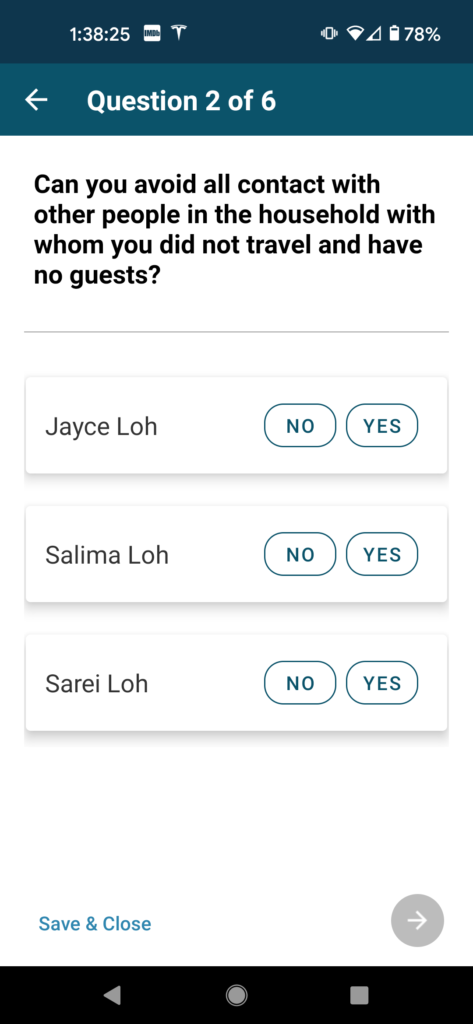
Task: Answer NO for Sarei Loh
Action: click(300, 683)
